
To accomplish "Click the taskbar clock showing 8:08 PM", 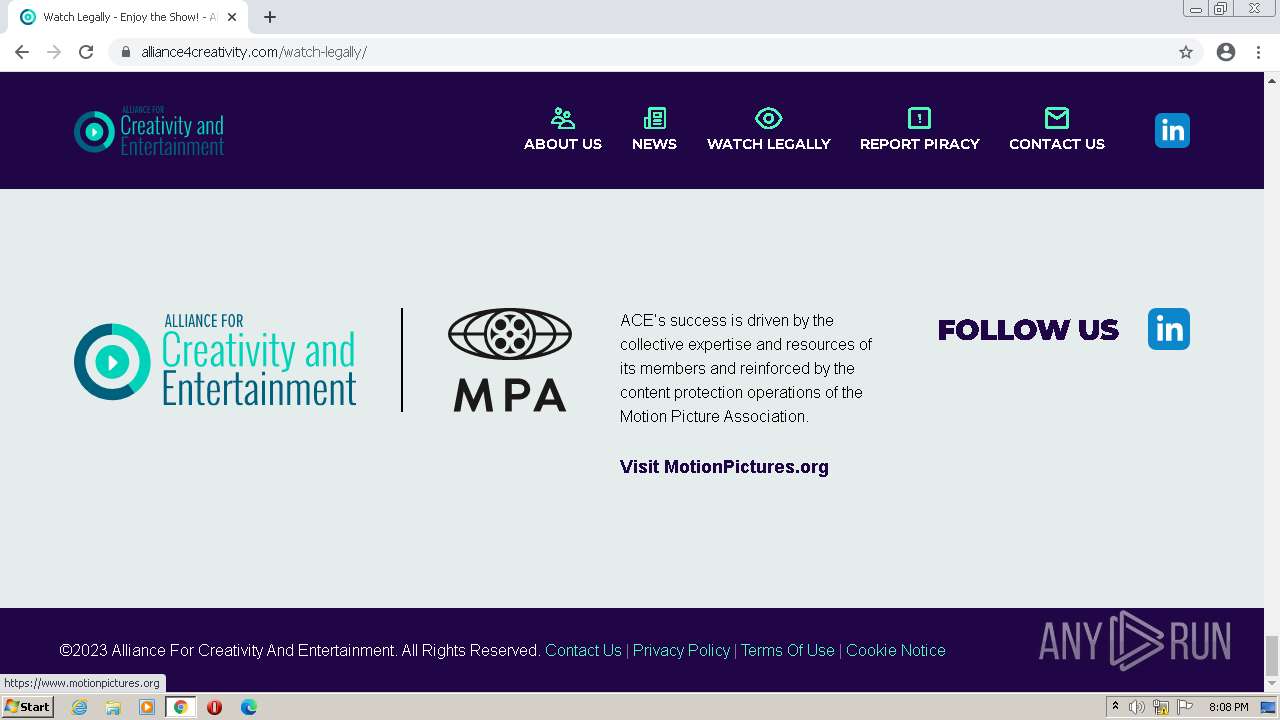I will pyautogui.click(x=1228, y=707).
